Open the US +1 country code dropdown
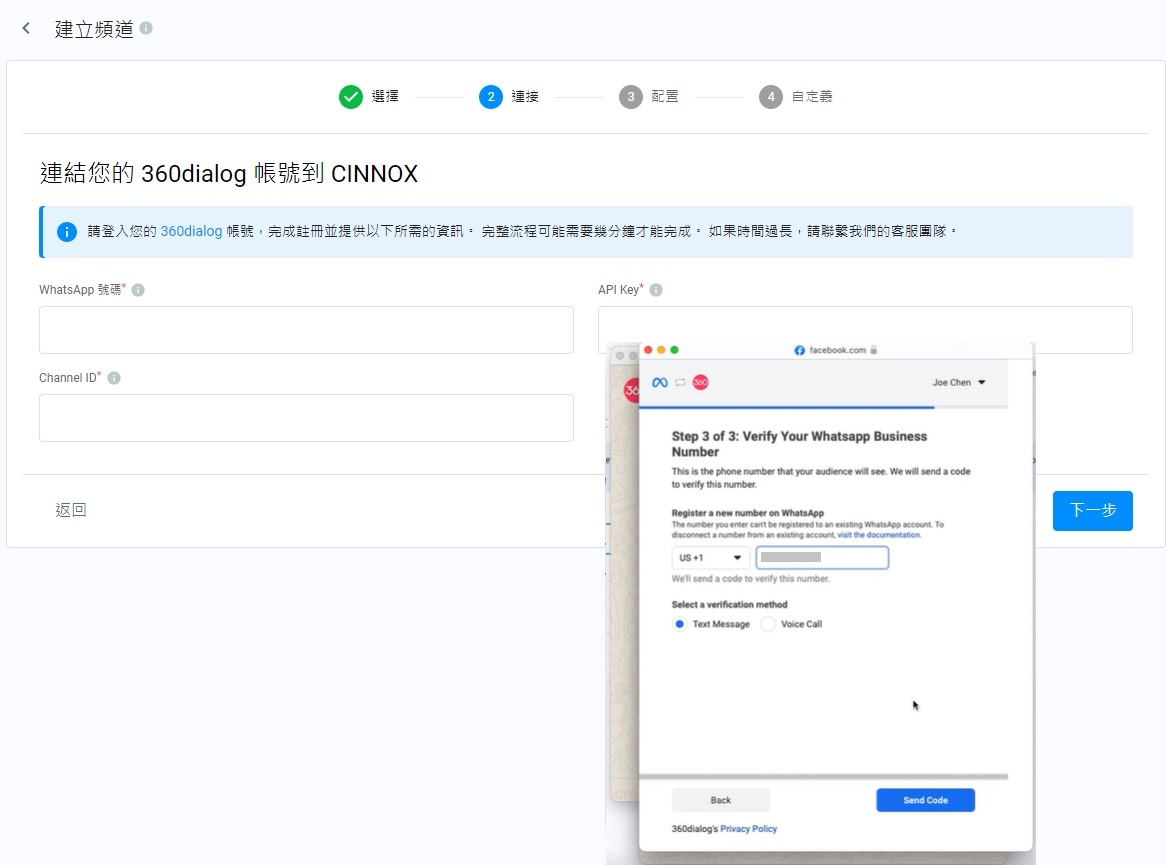 [x=709, y=558]
